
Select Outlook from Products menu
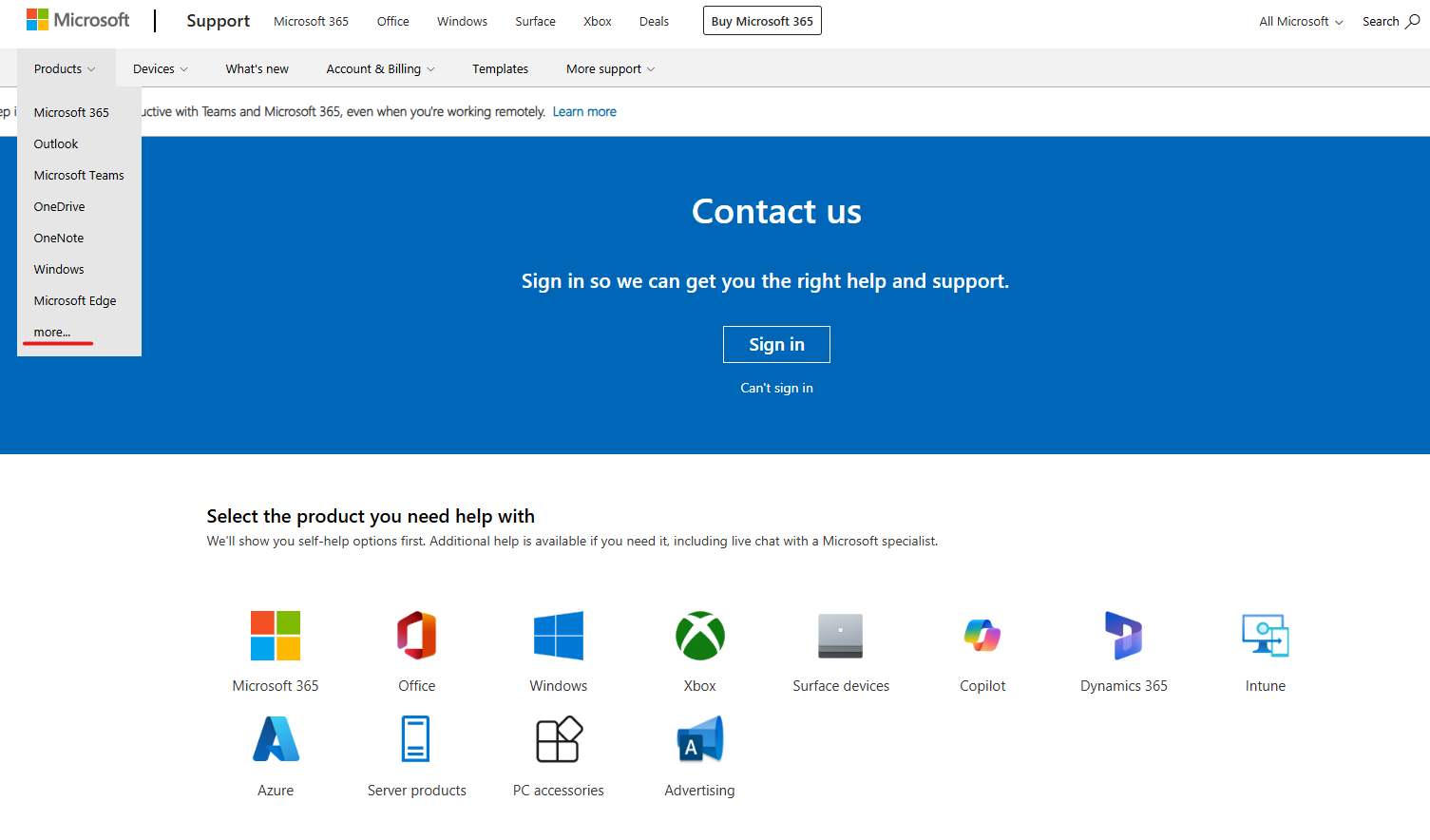pos(56,143)
